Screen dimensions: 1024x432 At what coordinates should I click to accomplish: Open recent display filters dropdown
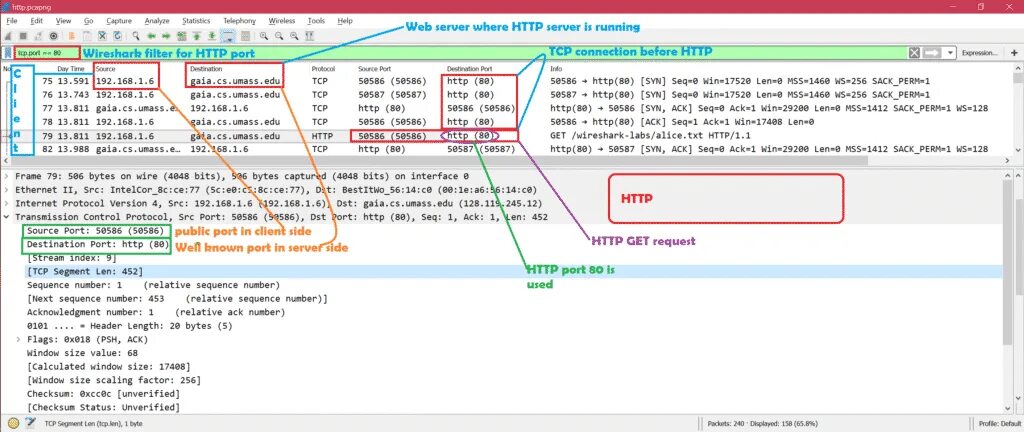pyautogui.click(x=950, y=53)
